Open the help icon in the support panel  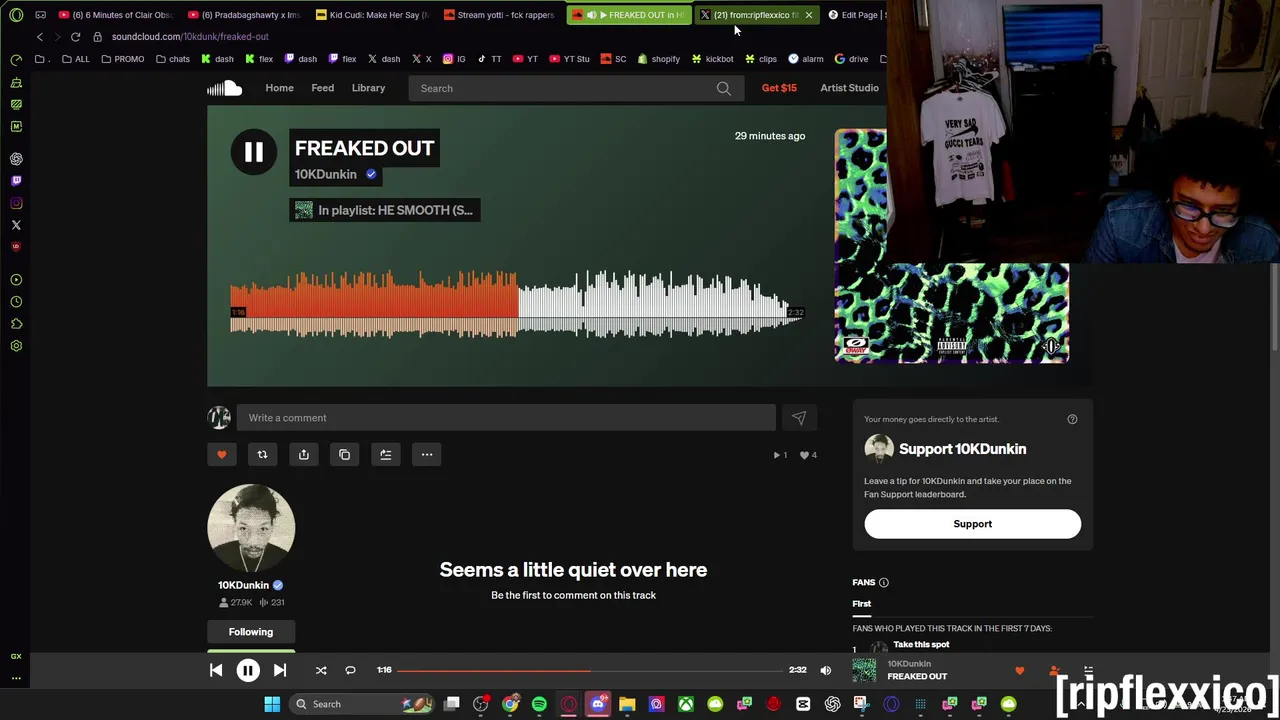coord(1072,419)
